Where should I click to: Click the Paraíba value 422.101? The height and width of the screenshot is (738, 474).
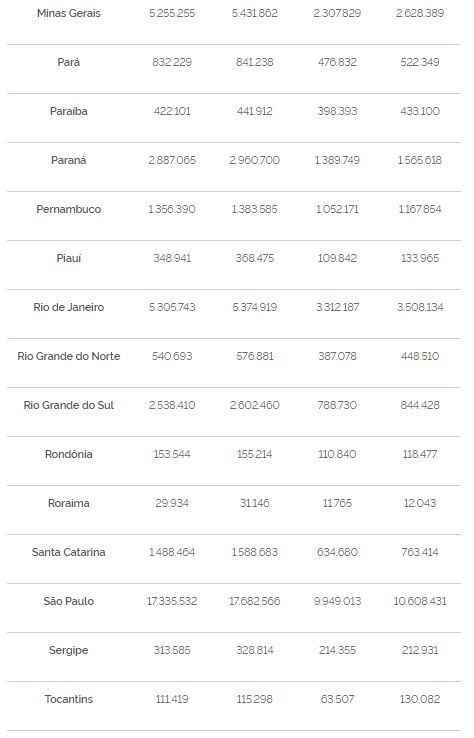click(x=172, y=111)
